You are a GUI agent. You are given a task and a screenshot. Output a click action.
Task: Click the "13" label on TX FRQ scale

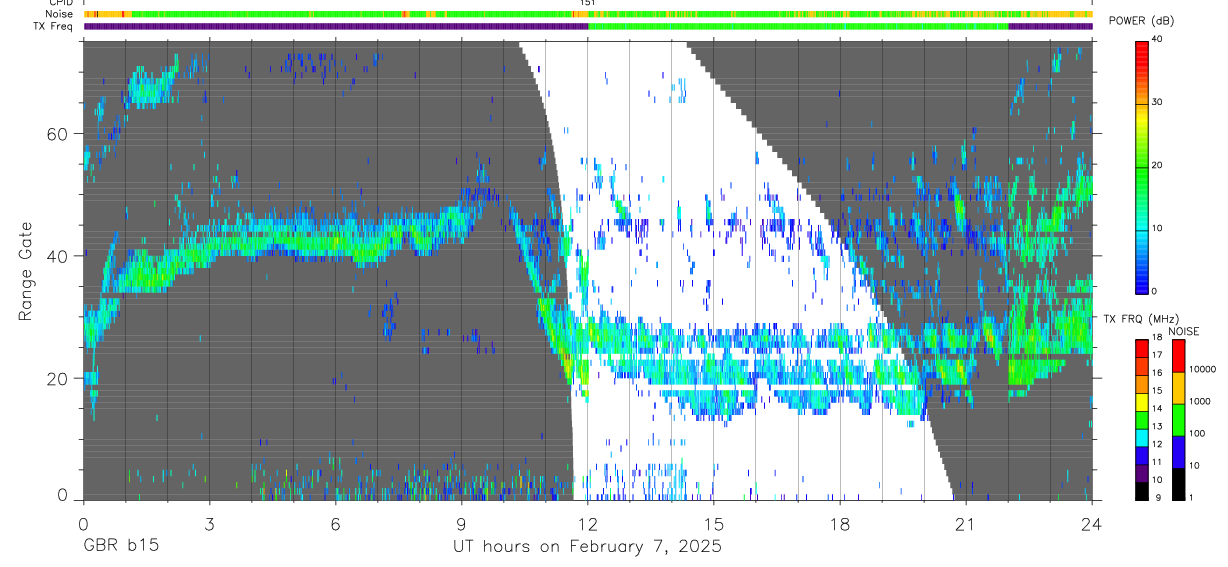click(1158, 426)
